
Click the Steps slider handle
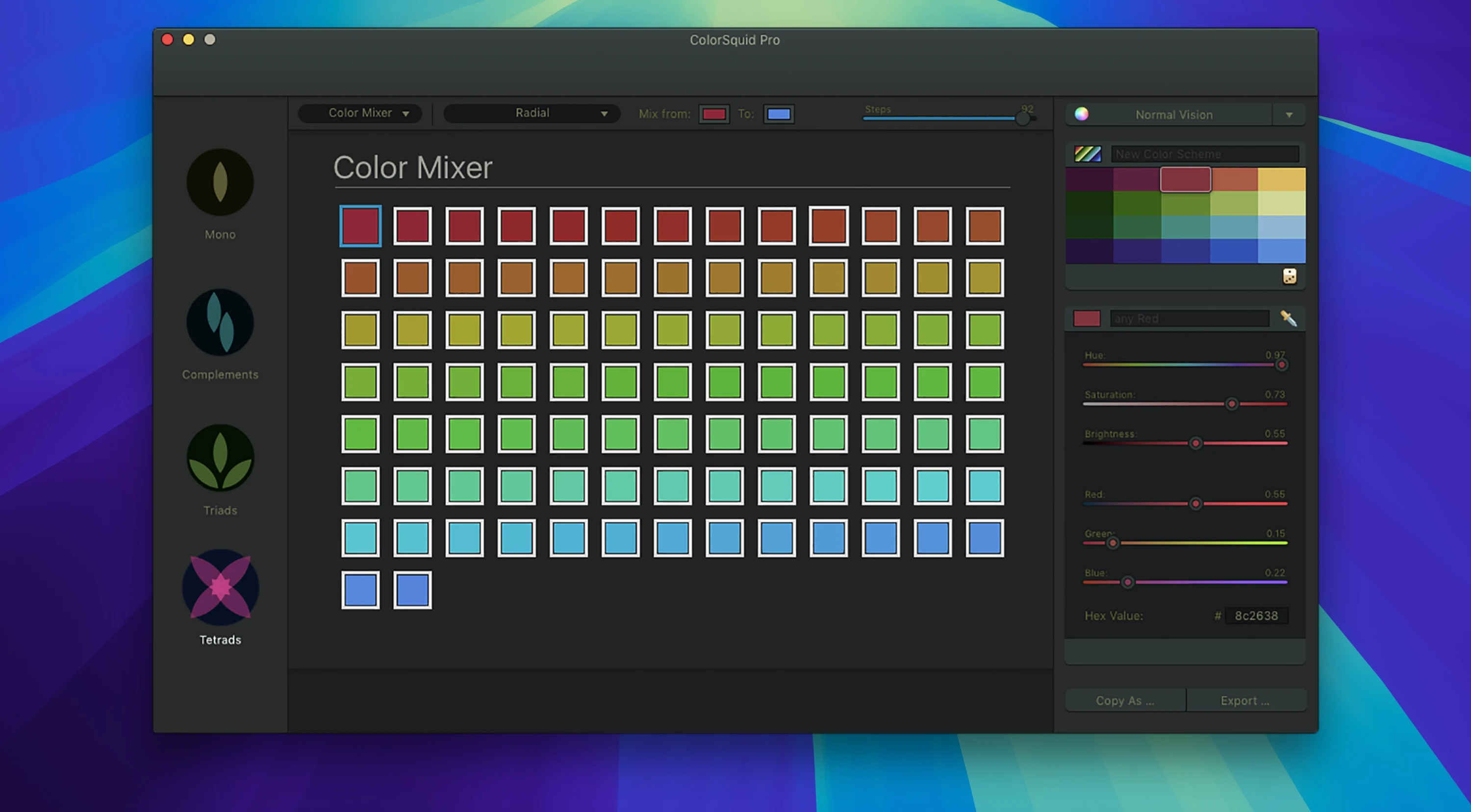click(1022, 118)
